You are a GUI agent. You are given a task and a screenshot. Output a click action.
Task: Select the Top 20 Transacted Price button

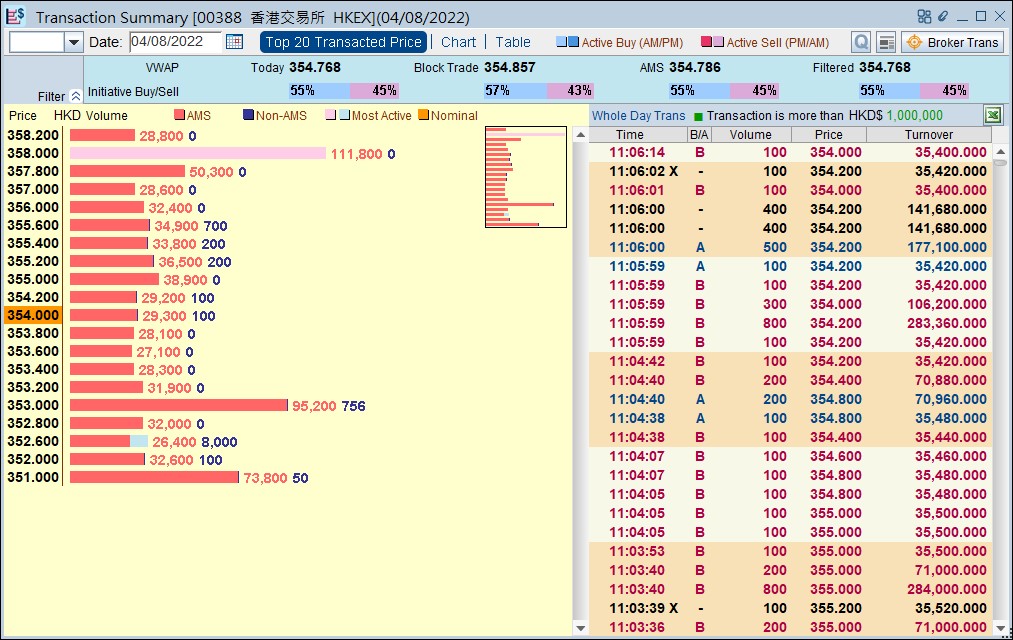point(343,42)
